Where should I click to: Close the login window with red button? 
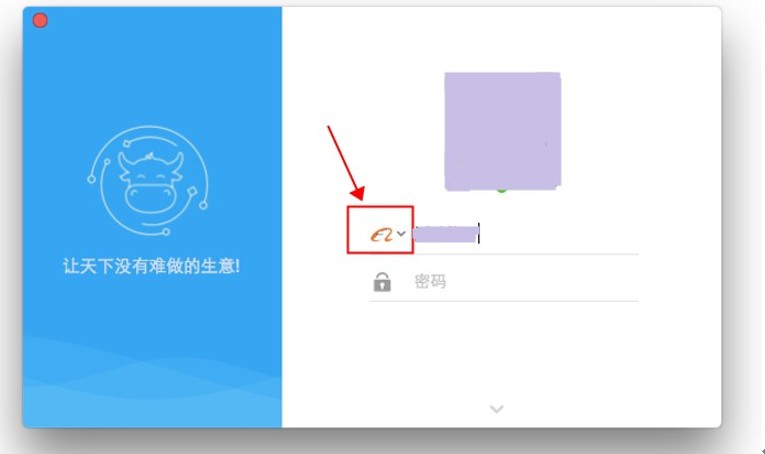coord(40,20)
